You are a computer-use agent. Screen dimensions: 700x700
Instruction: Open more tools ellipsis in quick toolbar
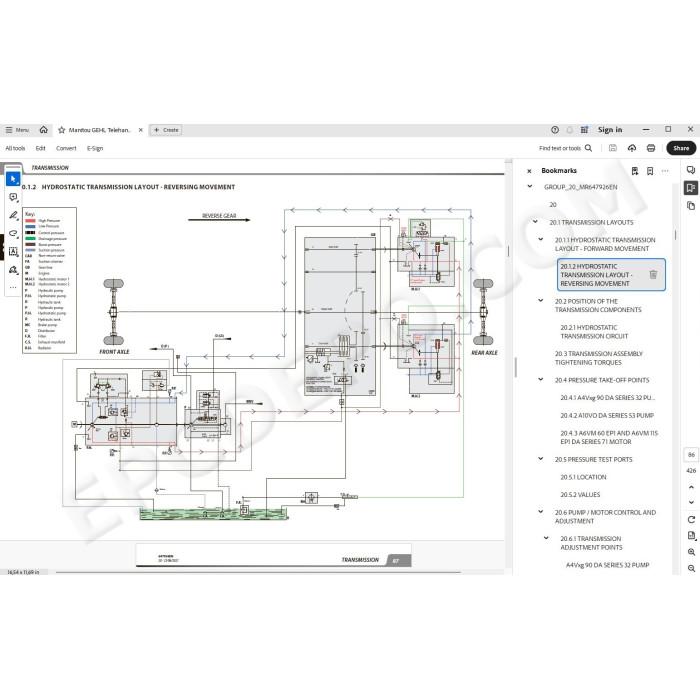click(x=13, y=288)
